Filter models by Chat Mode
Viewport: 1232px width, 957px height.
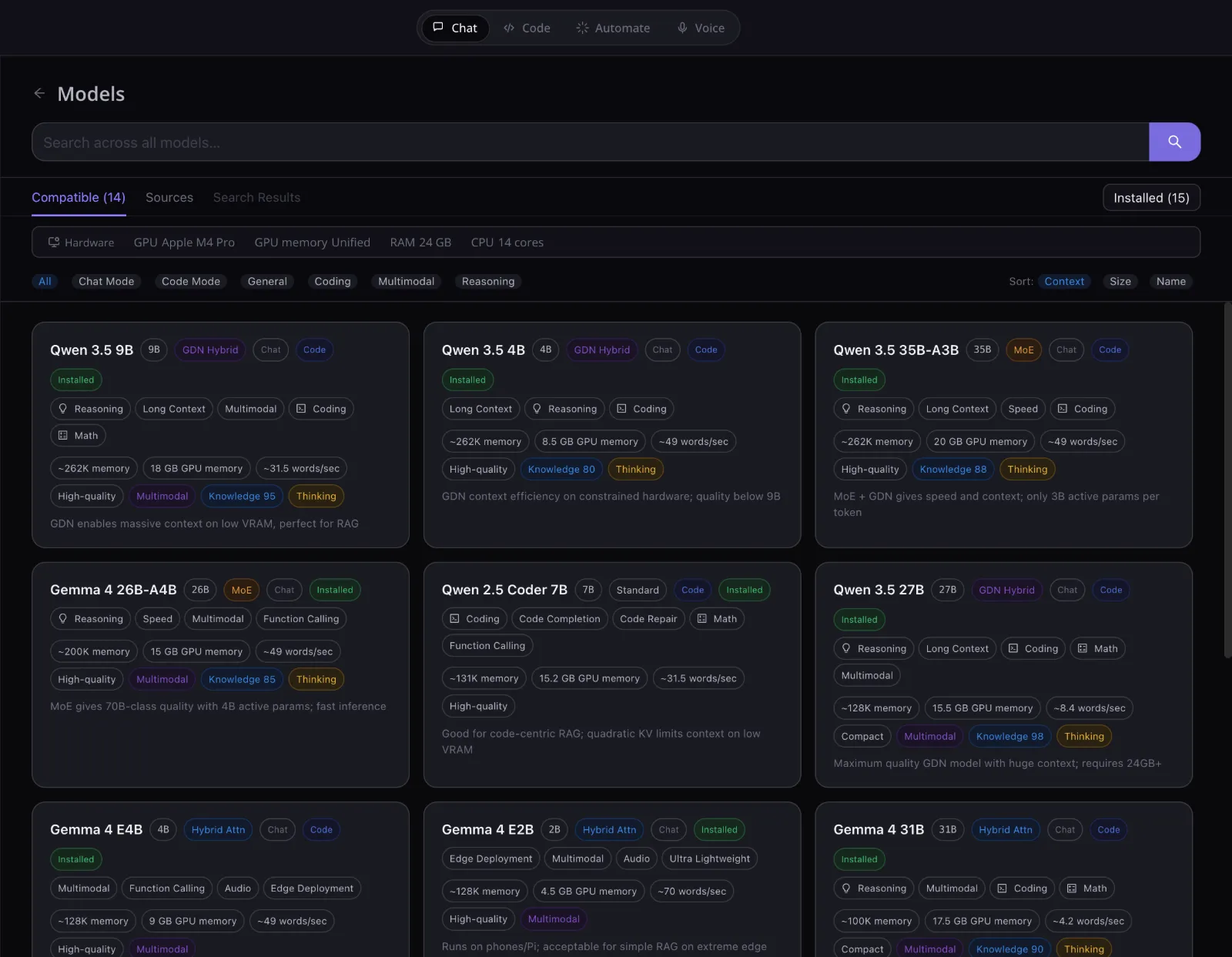pyautogui.click(x=106, y=281)
